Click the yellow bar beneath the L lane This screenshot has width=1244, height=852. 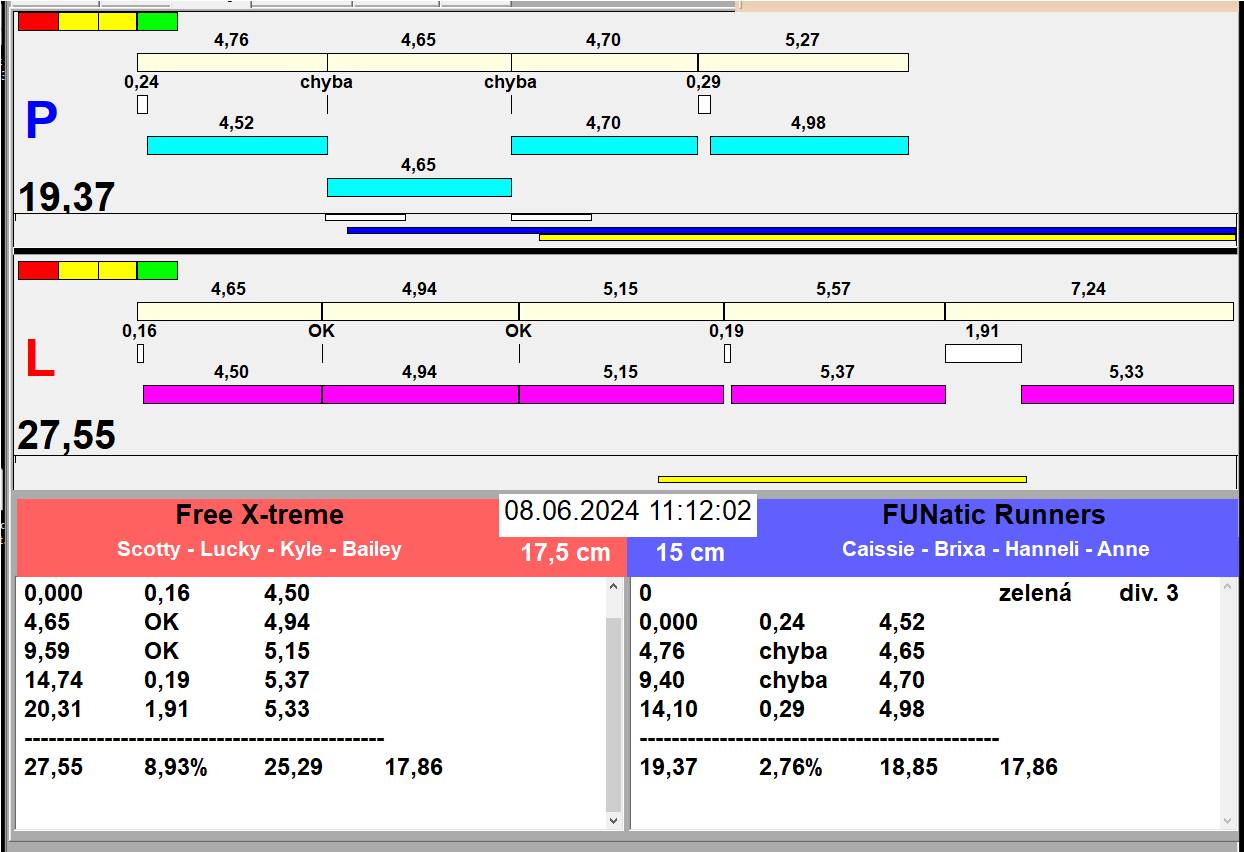[842, 479]
